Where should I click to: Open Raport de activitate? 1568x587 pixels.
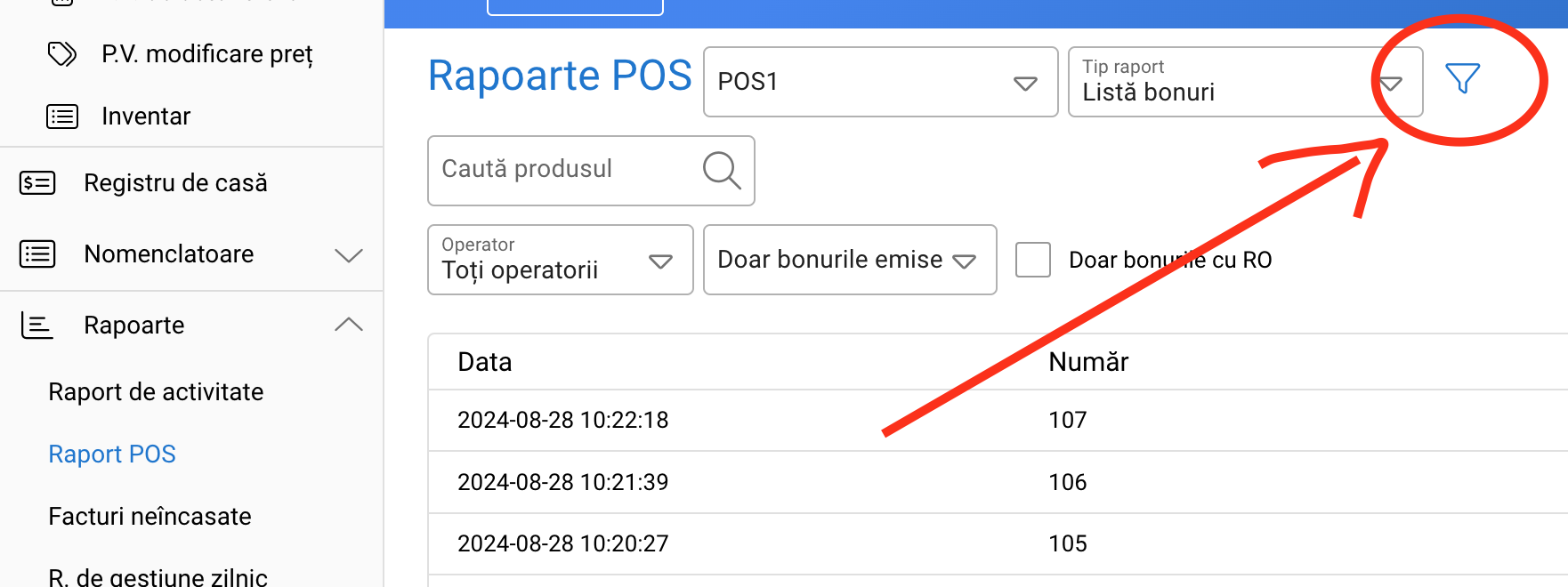click(156, 392)
